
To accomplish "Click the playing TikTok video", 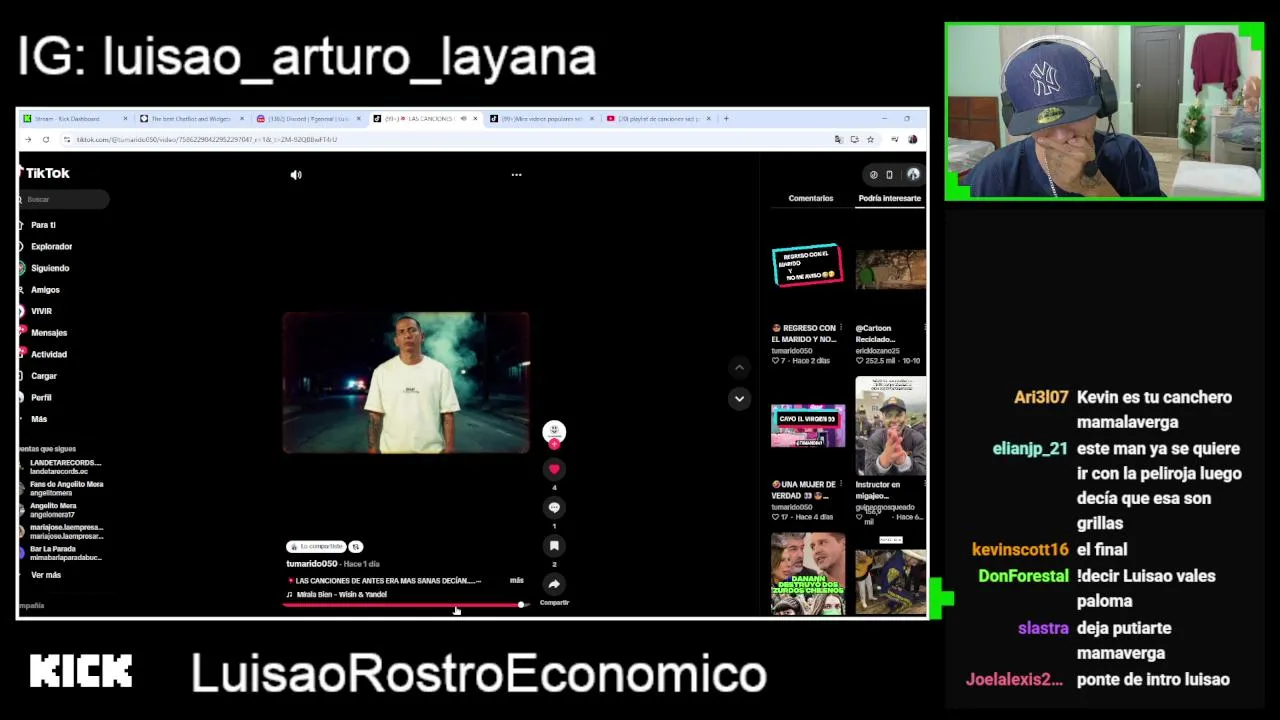I will coord(406,383).
